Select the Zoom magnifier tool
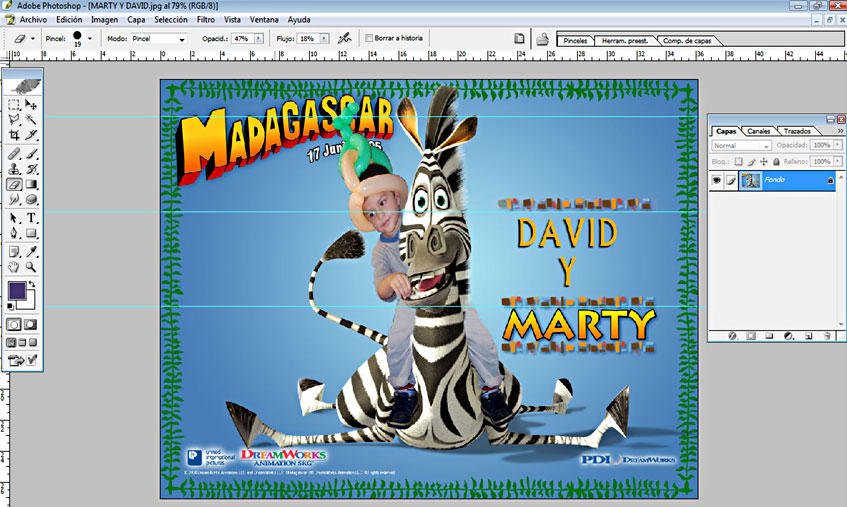Image resolution: width=847 pixels, height=507 pixels. tap(31, 267)
